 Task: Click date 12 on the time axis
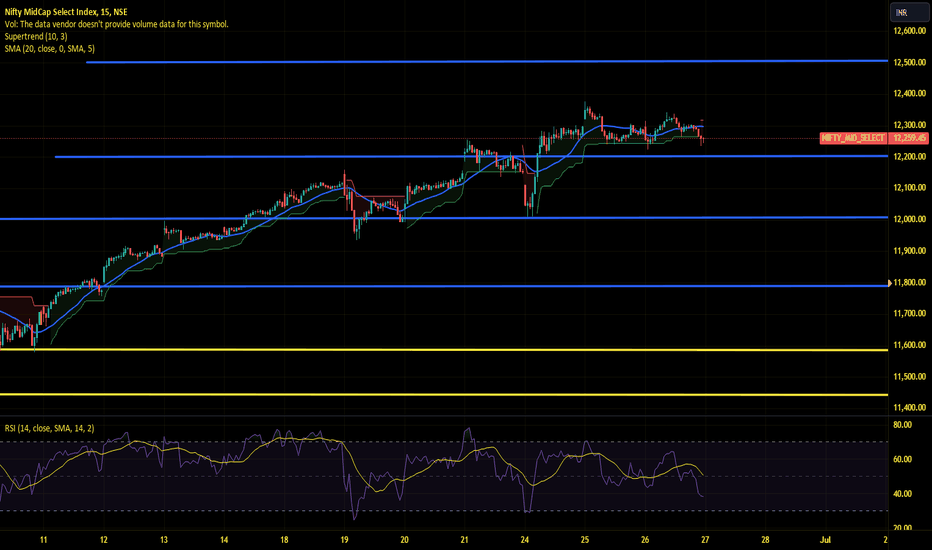click(x=103, y=540)
